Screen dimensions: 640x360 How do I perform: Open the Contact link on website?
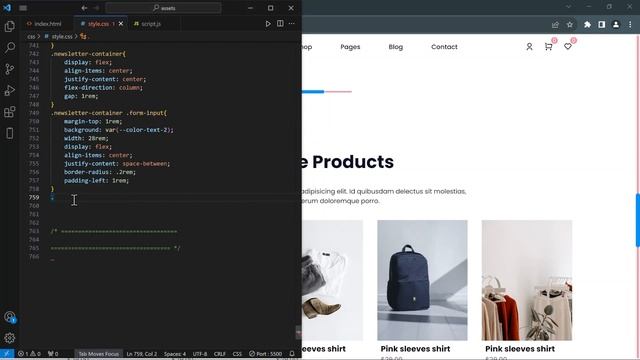(x=444, y=47)
